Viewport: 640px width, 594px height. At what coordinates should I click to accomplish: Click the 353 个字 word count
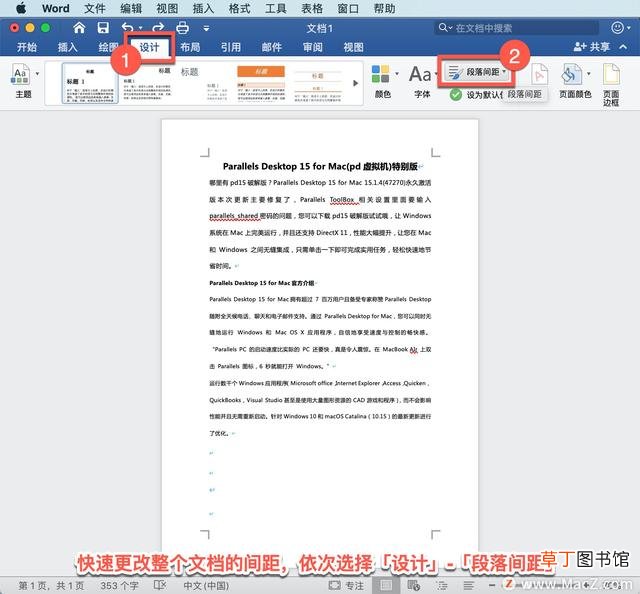coord(120,585)
